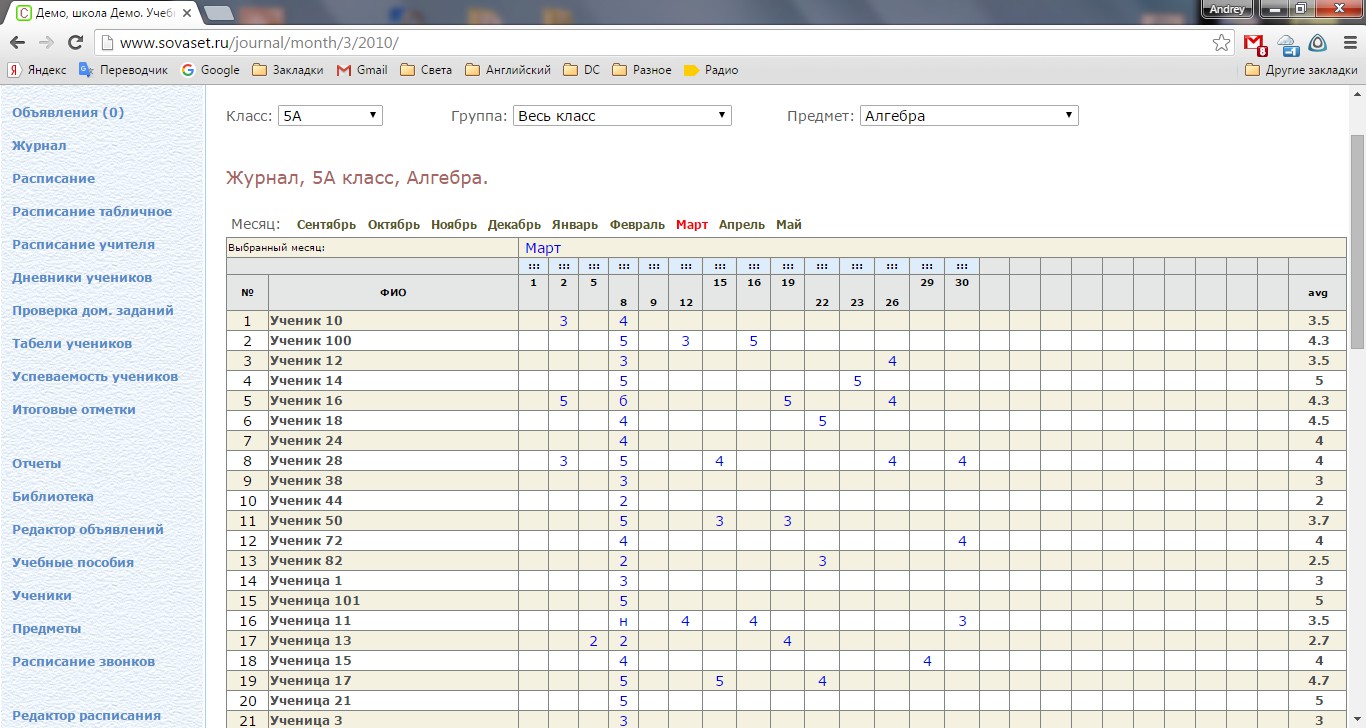Switch to the Сентябрь month
Image resolution: width=1366 pixels, height=728 pixels.
tap(326, 225)
